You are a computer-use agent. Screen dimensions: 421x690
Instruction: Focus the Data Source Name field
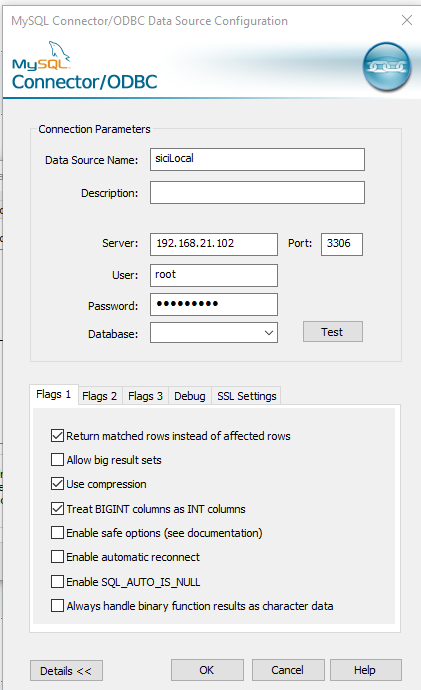coord(257,159)
